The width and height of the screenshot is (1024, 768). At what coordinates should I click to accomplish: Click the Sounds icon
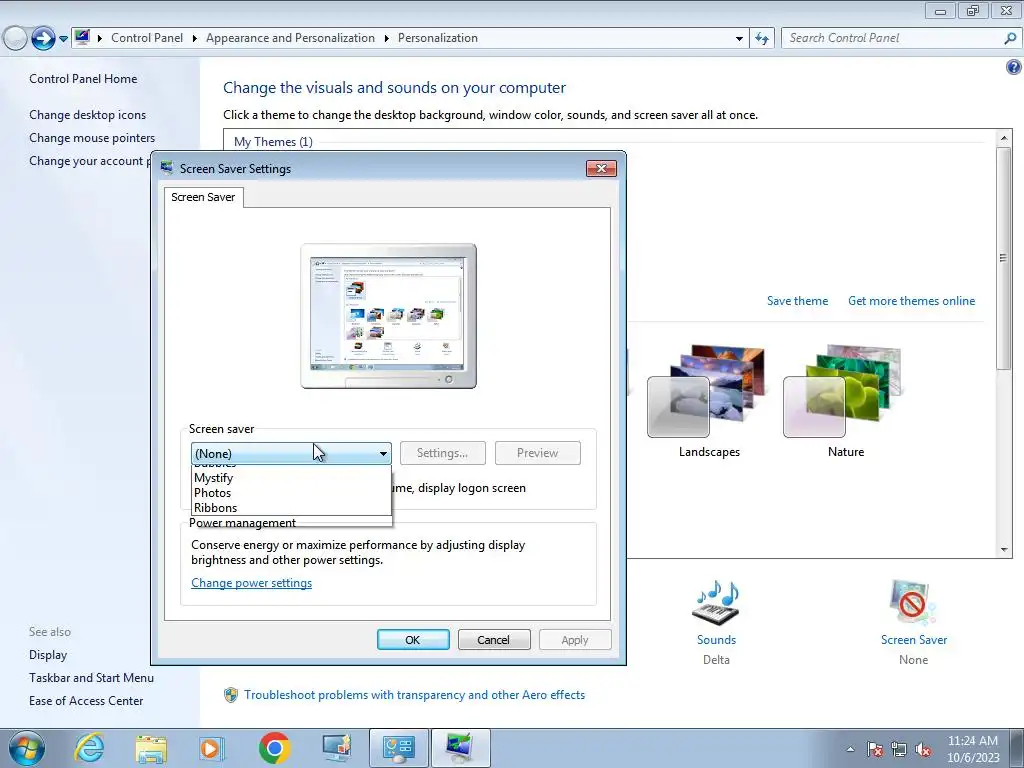click(x=716, y=603)
